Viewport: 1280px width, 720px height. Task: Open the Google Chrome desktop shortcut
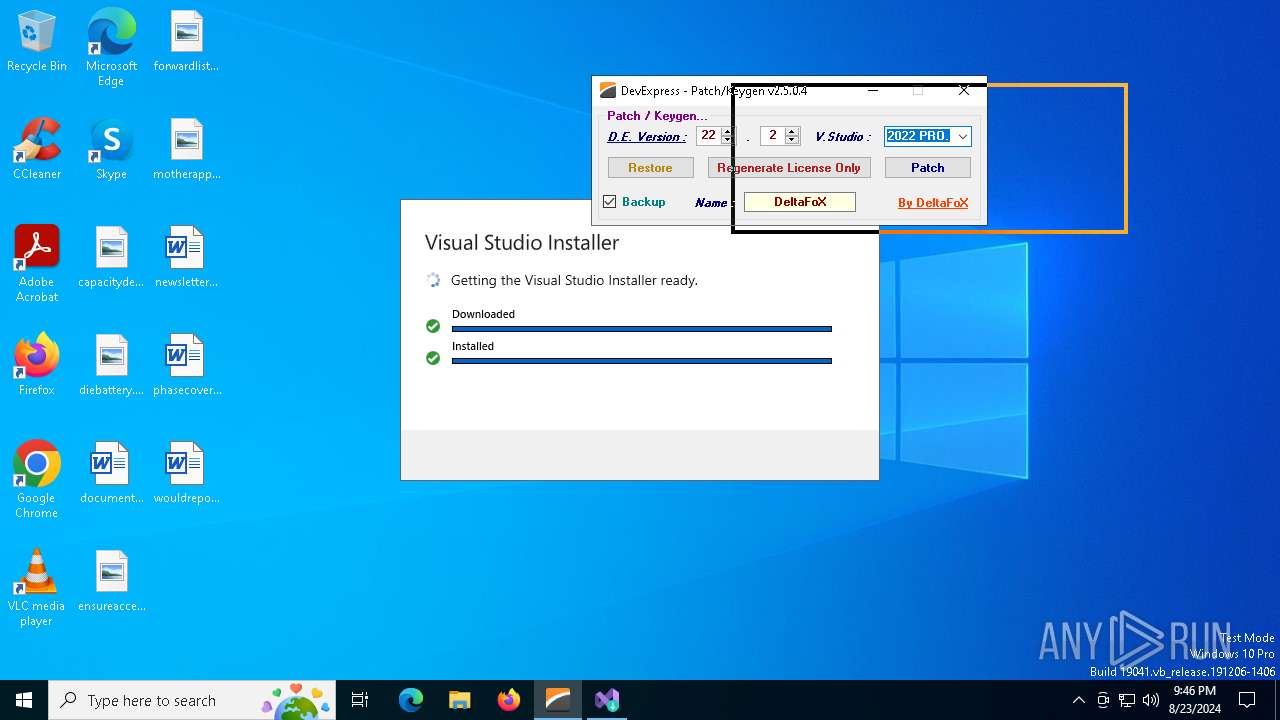click(37, 480)
